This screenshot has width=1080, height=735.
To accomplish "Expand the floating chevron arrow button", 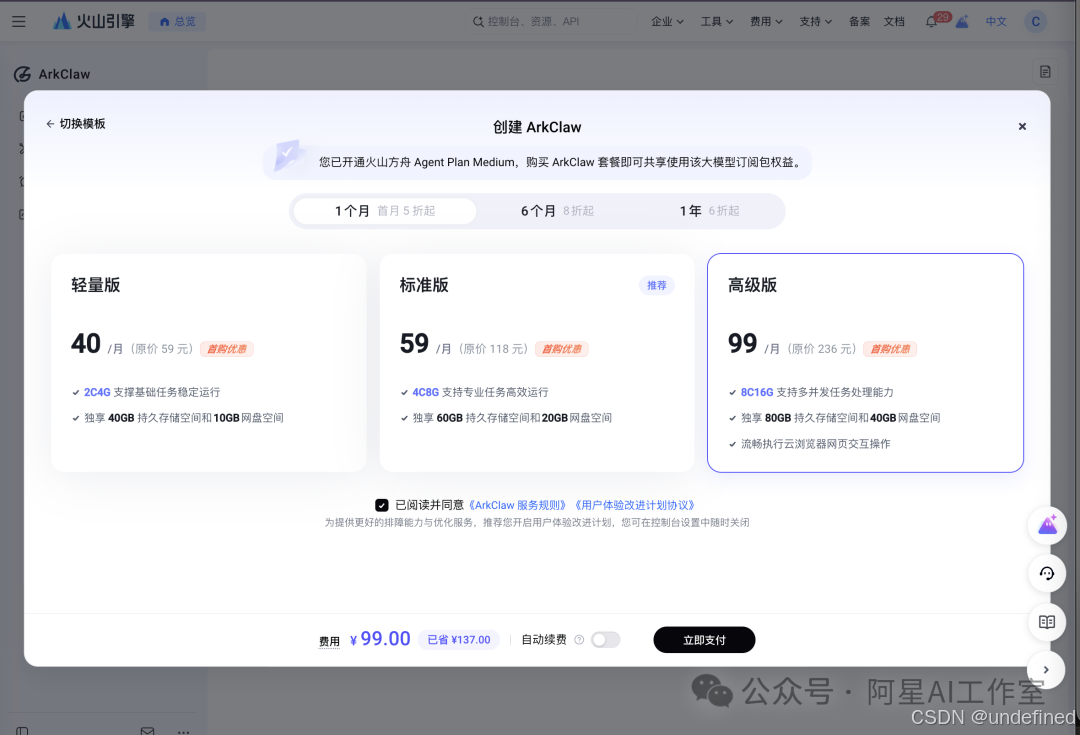I will 1046,670.
